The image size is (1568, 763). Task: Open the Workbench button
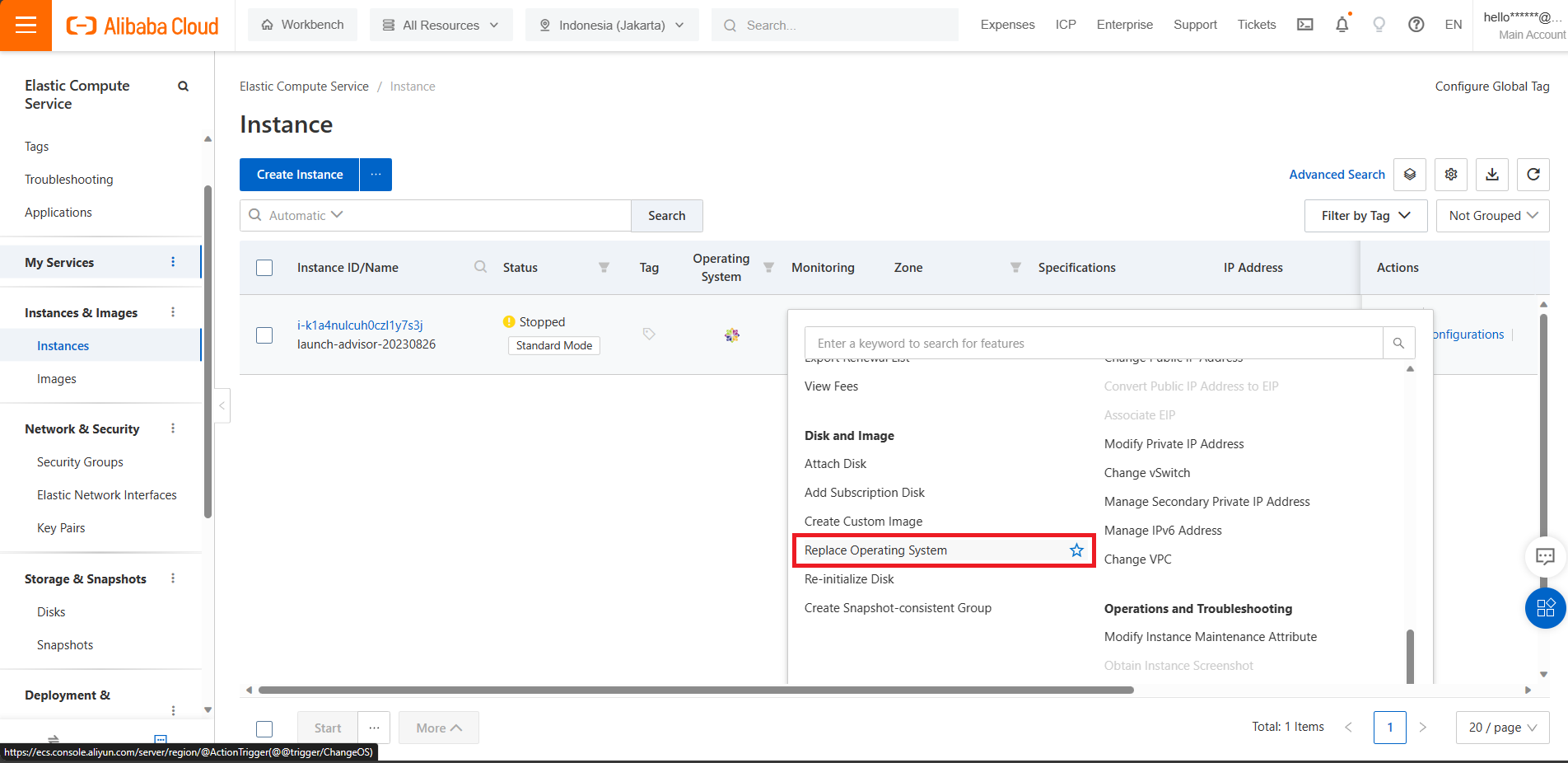[302, 25]
